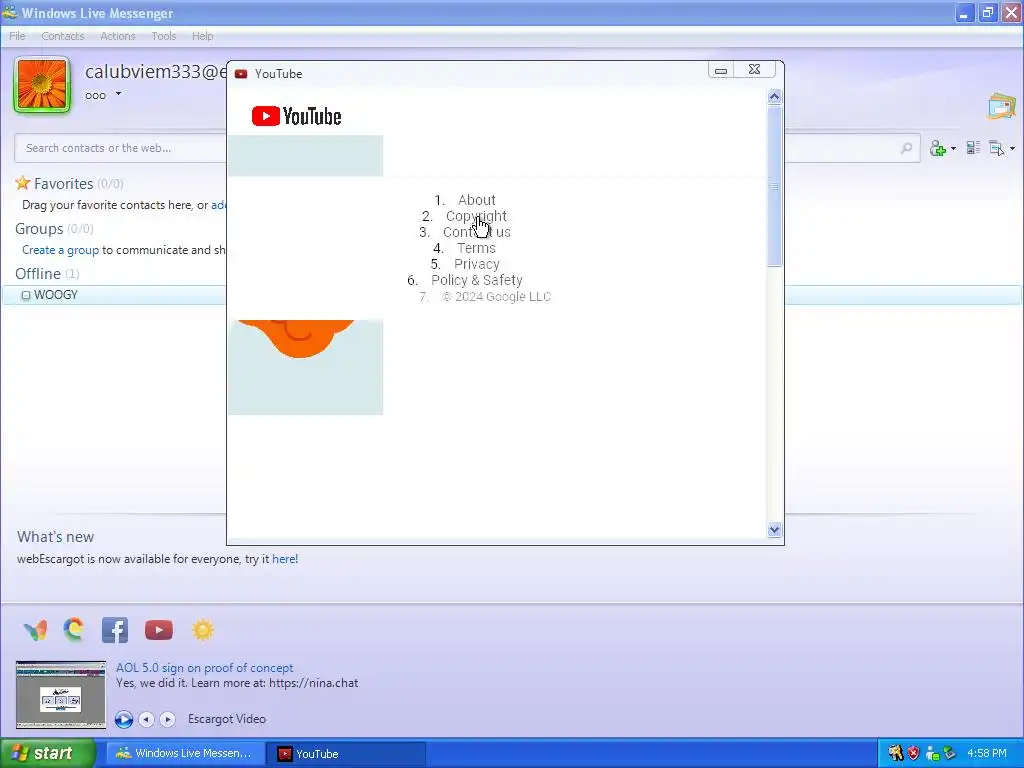
Task: Open the Tools menu
Action: [x=164, y=36]
